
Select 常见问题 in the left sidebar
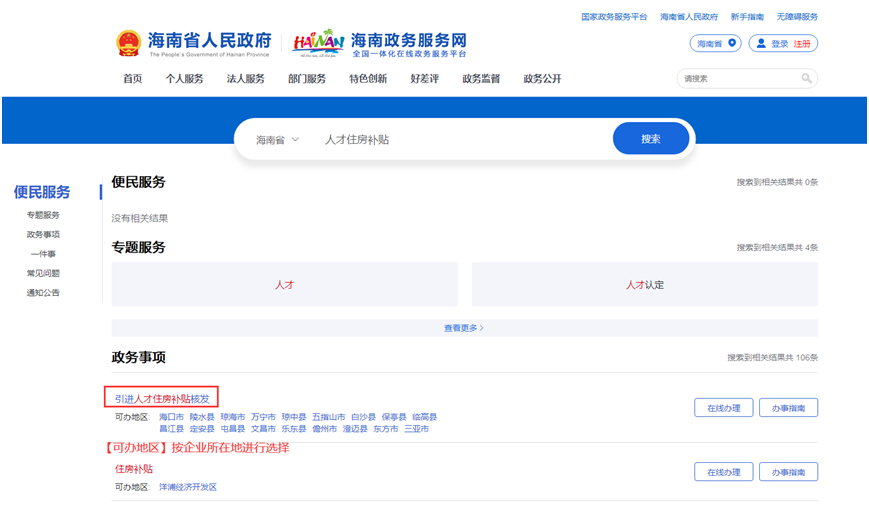coord(43,273)
